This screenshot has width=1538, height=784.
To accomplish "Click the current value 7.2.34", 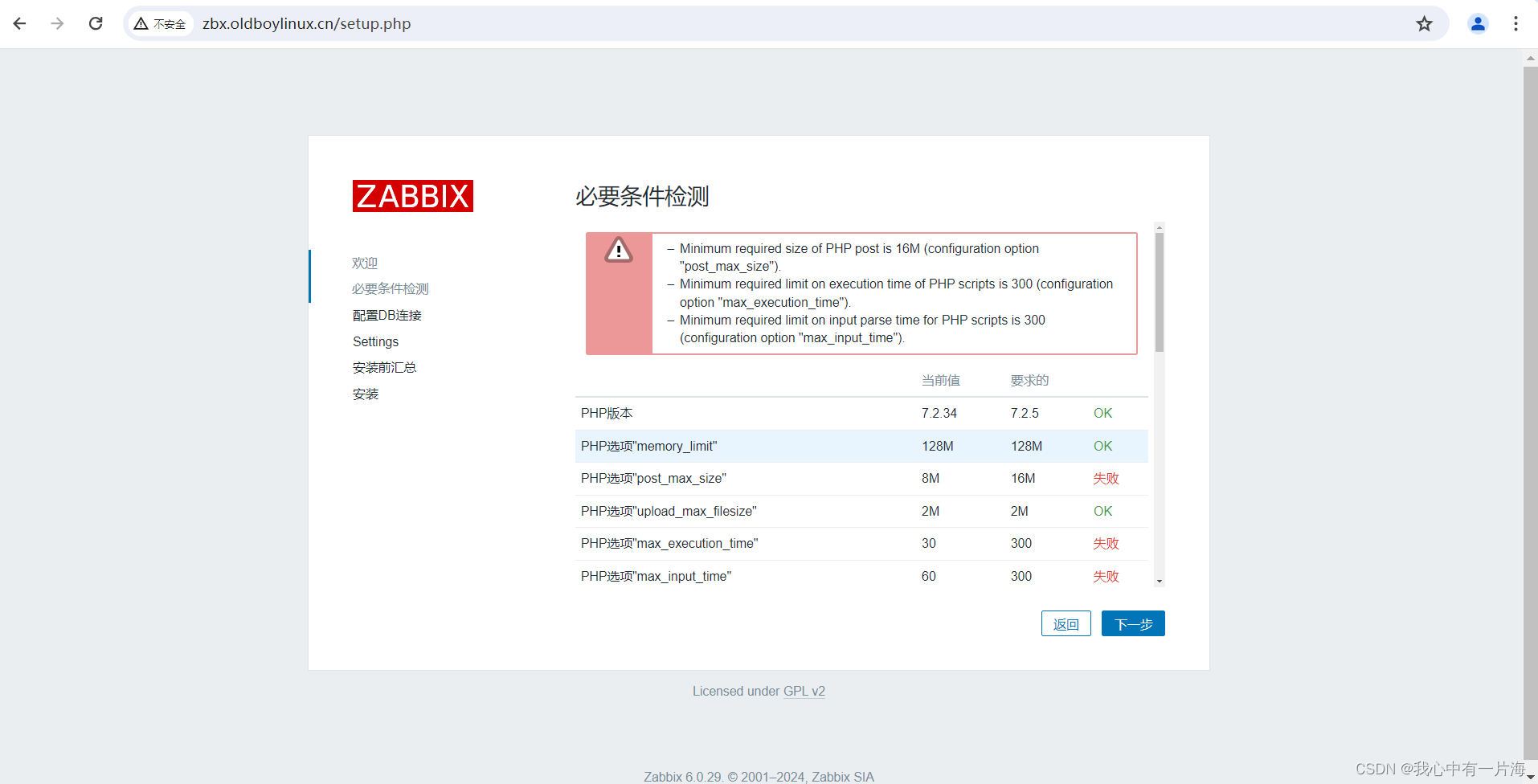I will [x=939, y=413].
